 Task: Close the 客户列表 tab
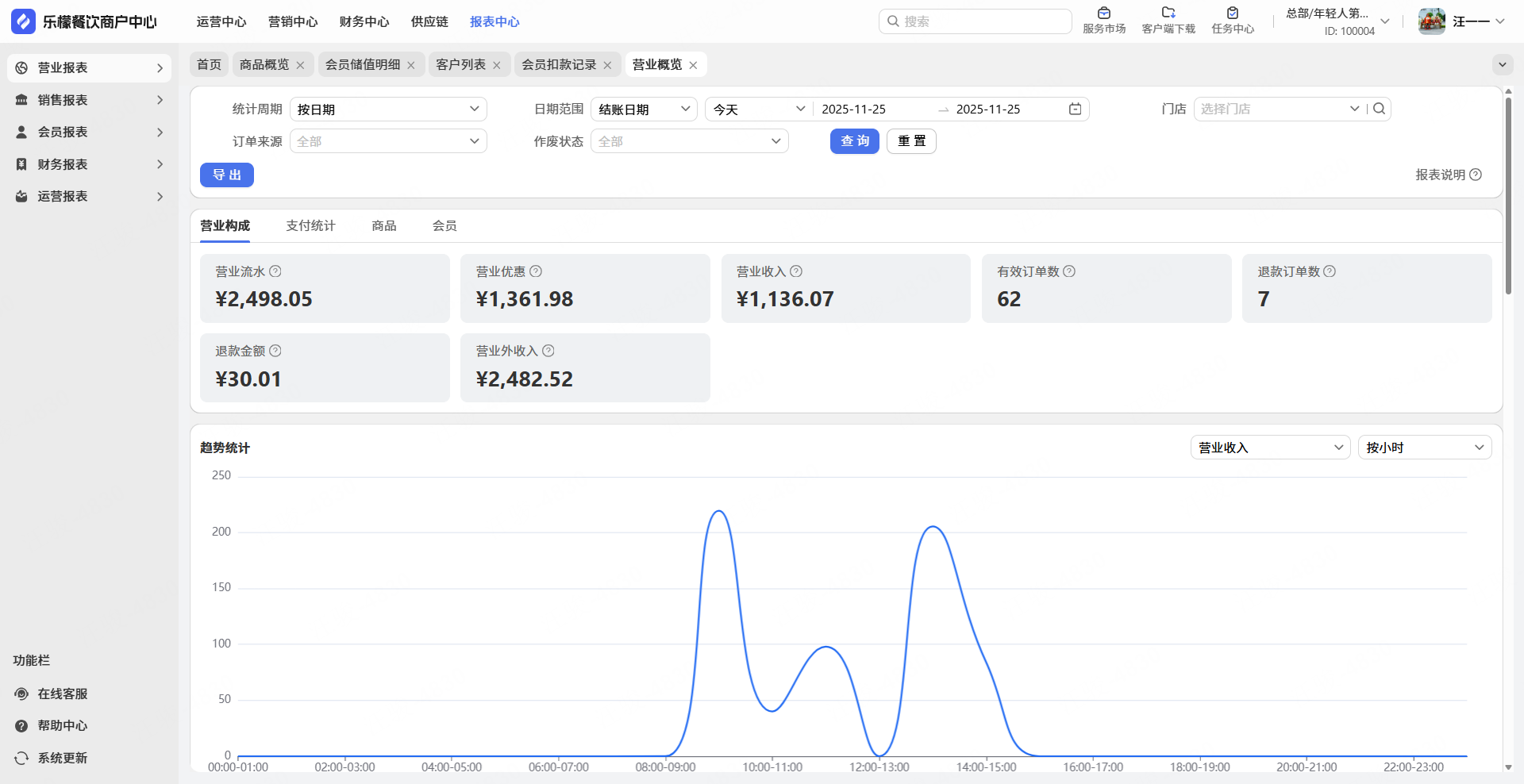pos(497,65)
